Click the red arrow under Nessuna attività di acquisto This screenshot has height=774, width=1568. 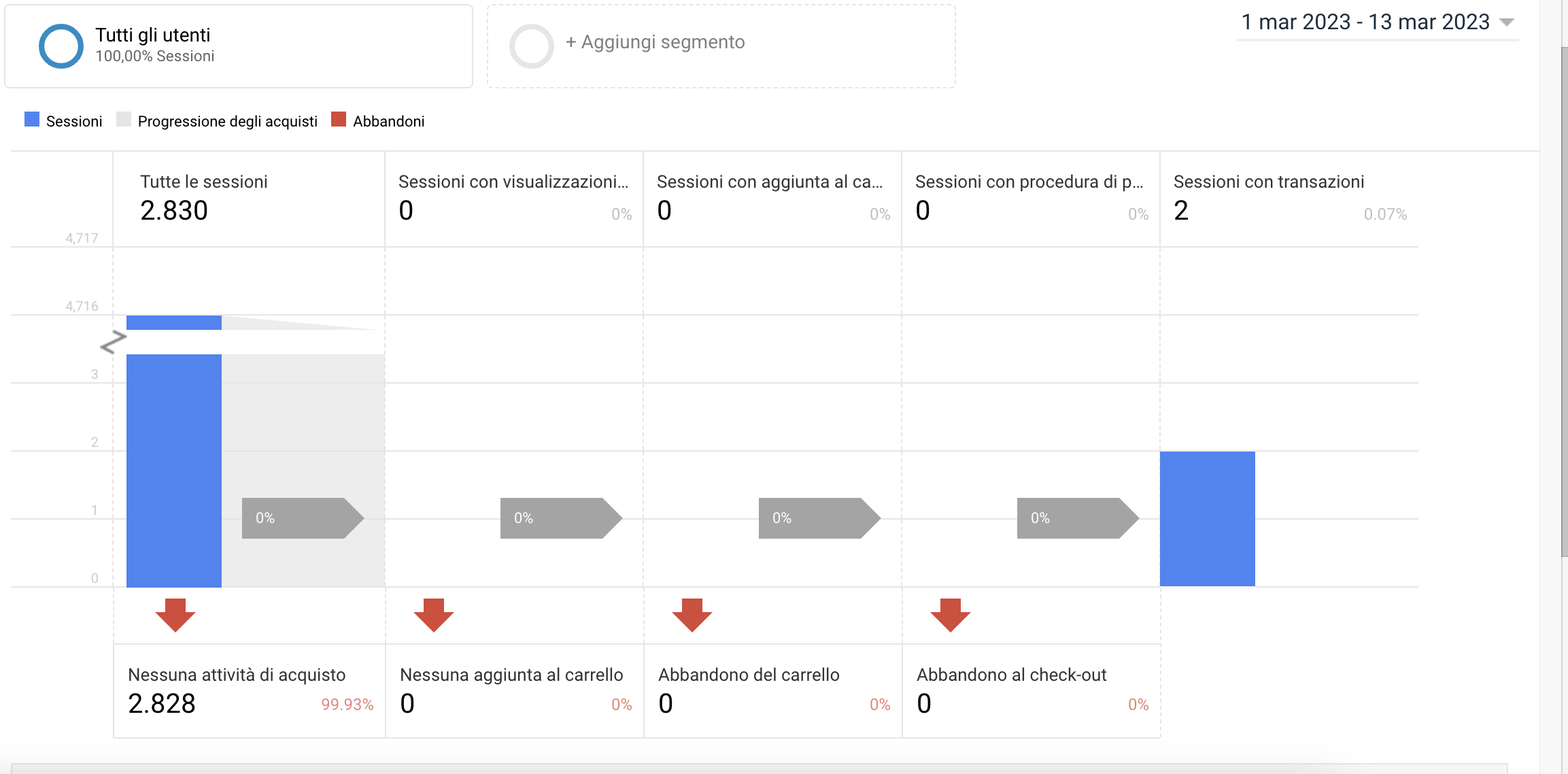tap(175, 616)
